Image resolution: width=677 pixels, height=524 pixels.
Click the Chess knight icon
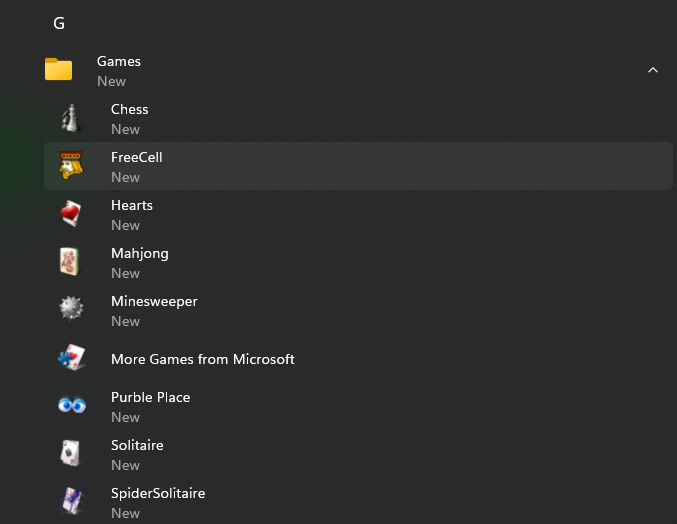click(70, 119)
